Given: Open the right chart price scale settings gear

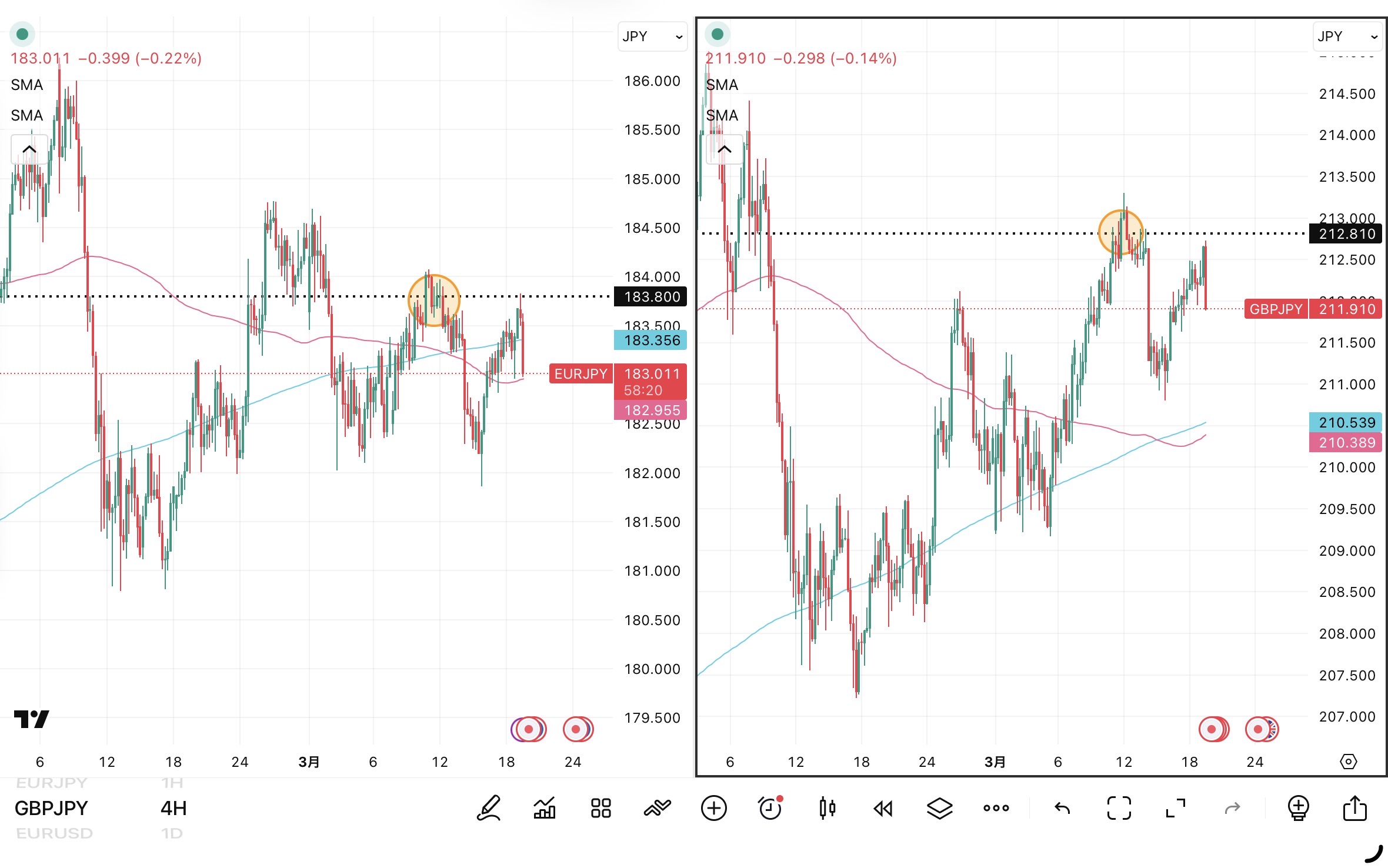Looking at the screenshot, I should (1348, 762).
